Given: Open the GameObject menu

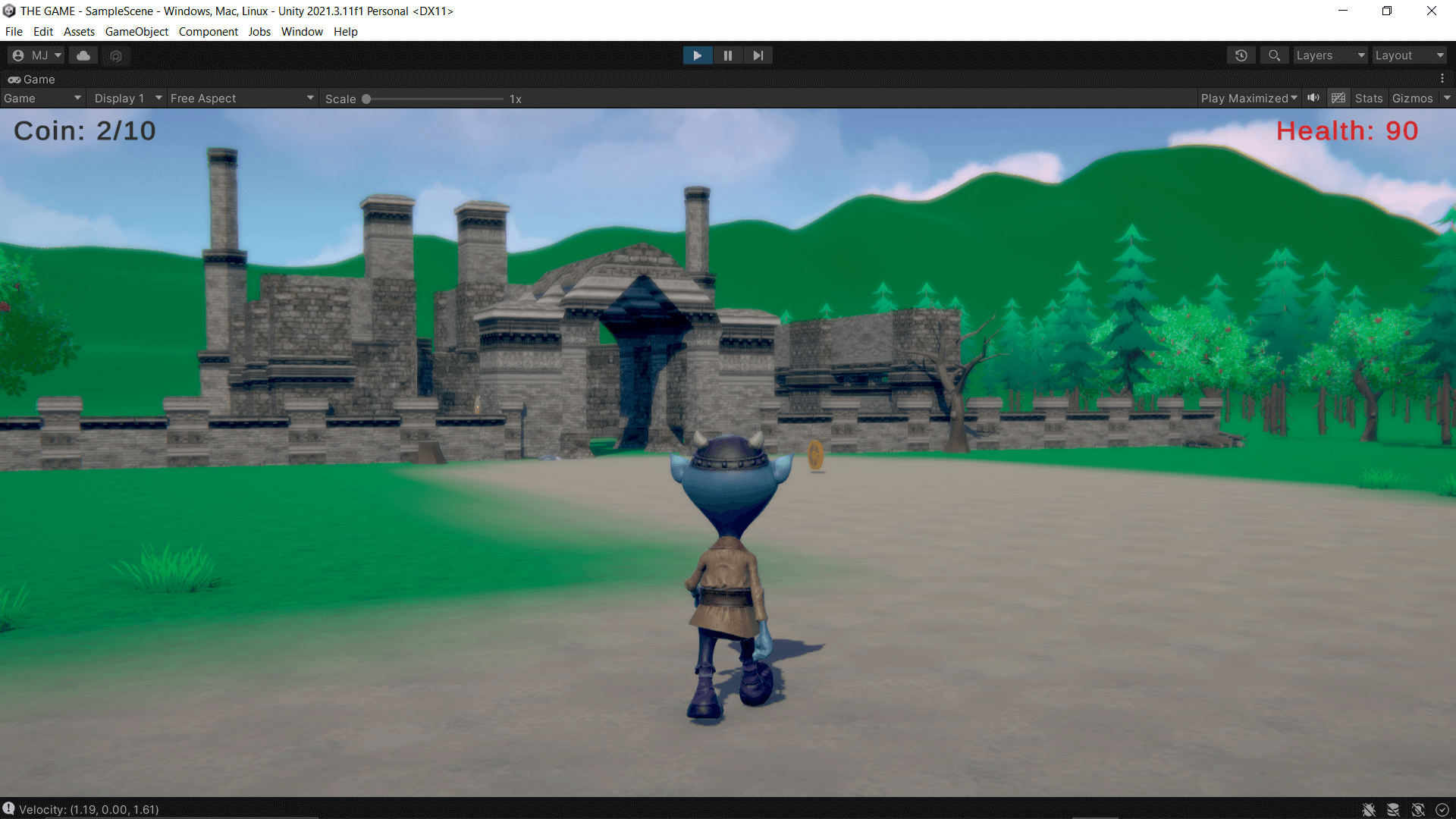Looking at the screenshot, I should [136, 32].
